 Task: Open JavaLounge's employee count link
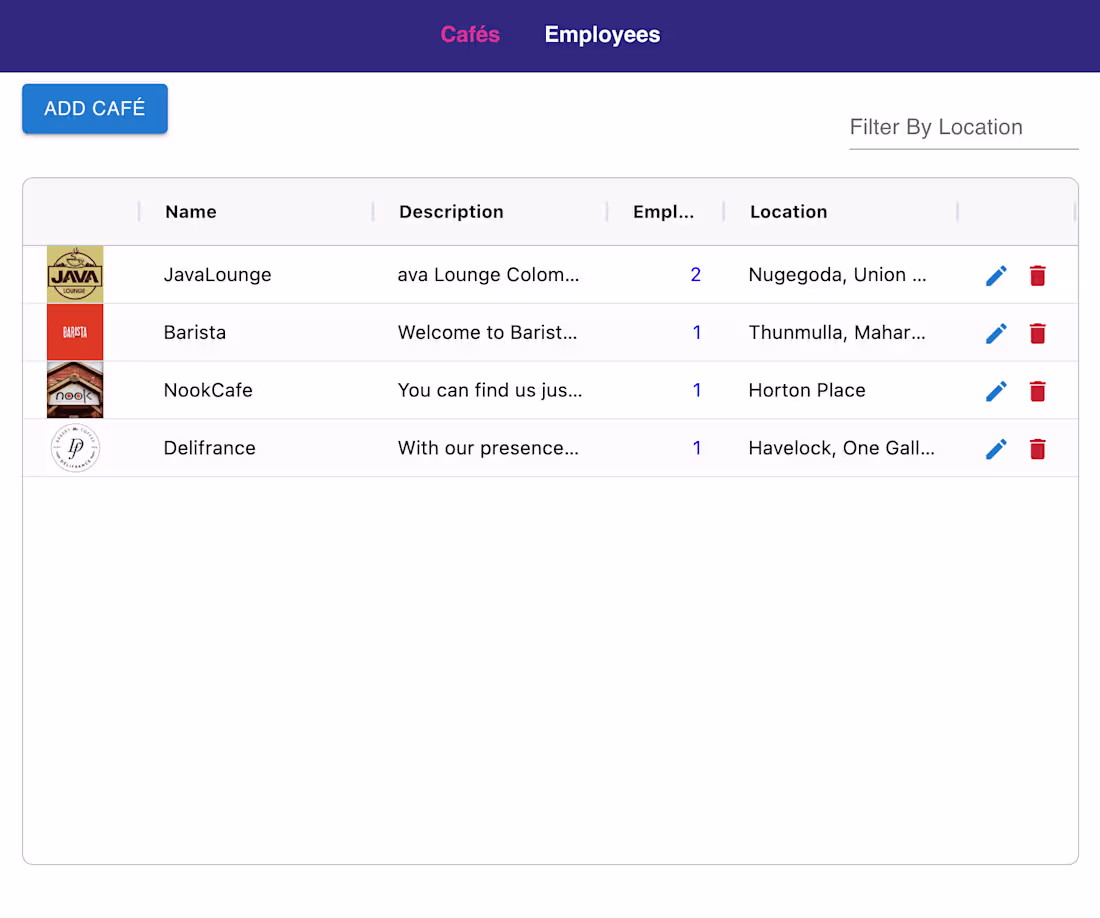tap(696, 275)
